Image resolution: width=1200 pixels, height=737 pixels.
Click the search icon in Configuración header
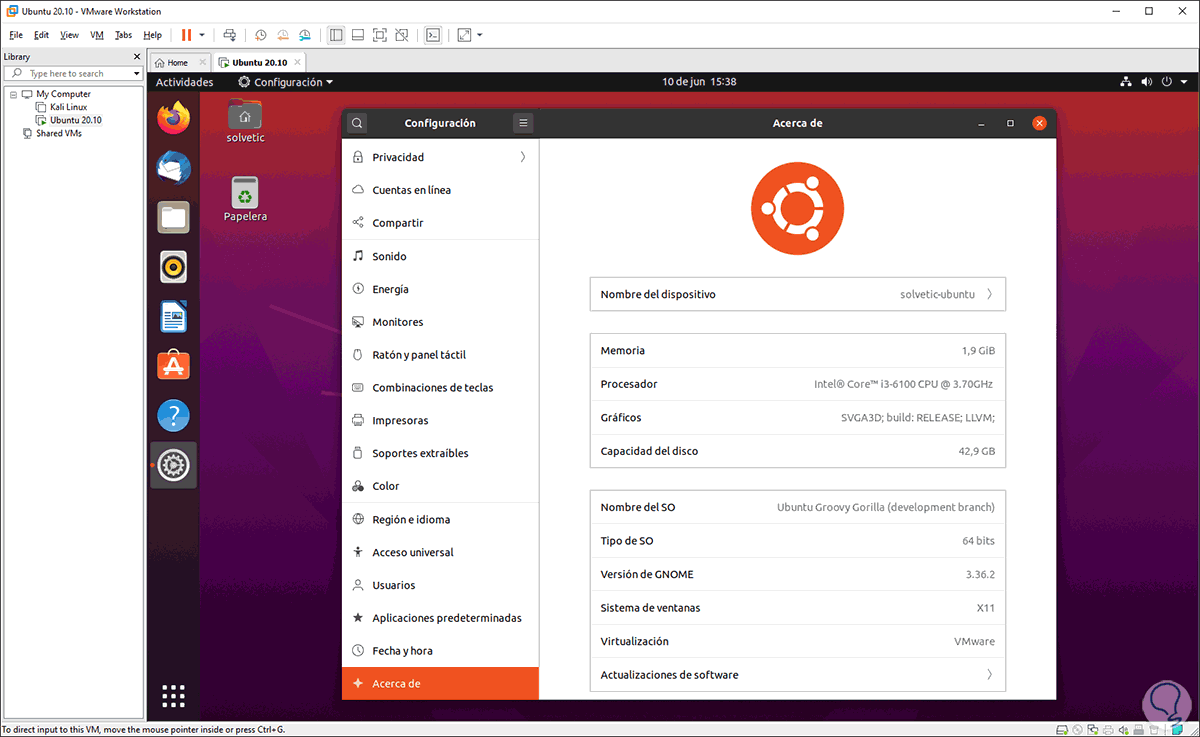(357, 123)
